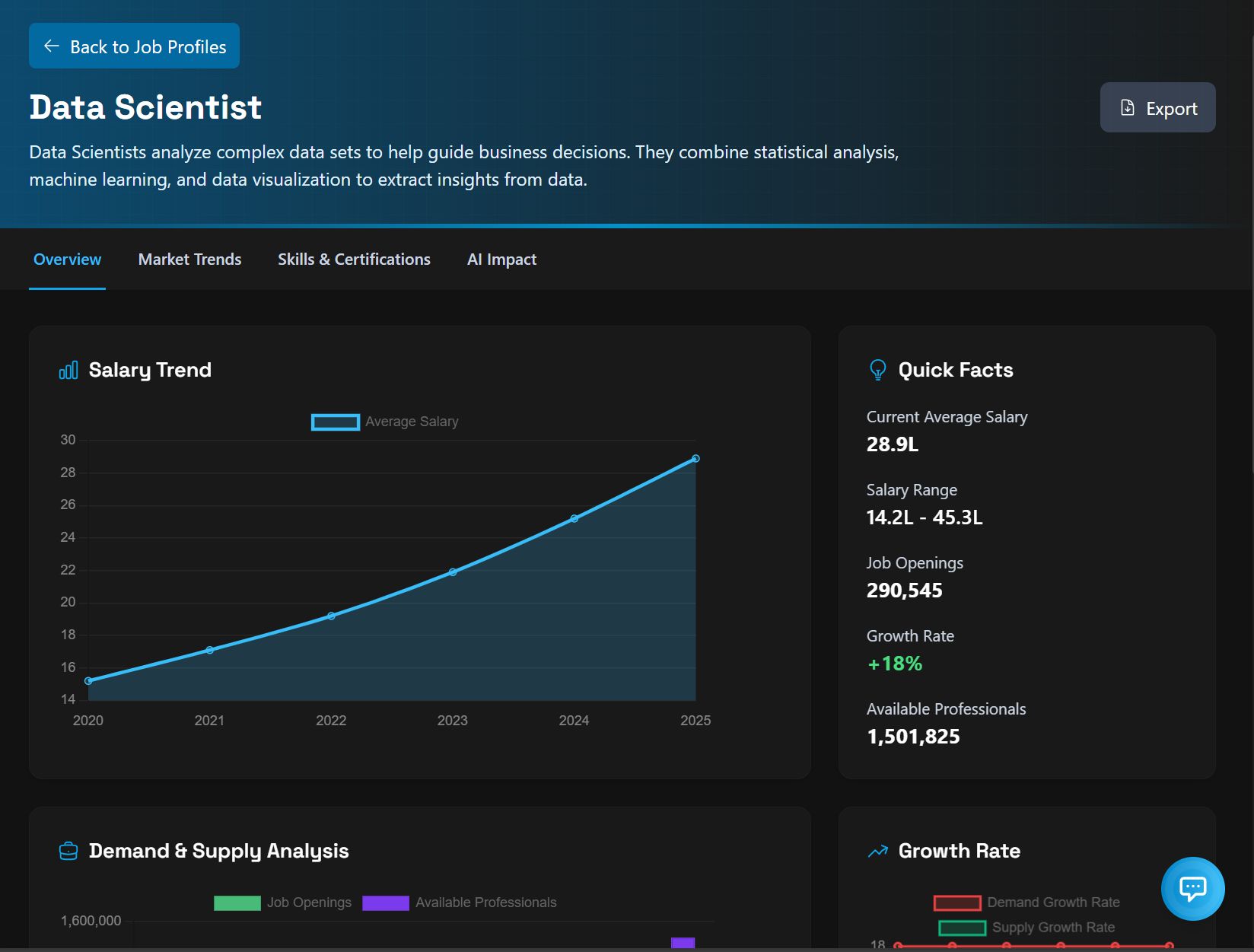
Task: Click the lightbulb icon beside Quick Facts
Action: tap(877, 370)
